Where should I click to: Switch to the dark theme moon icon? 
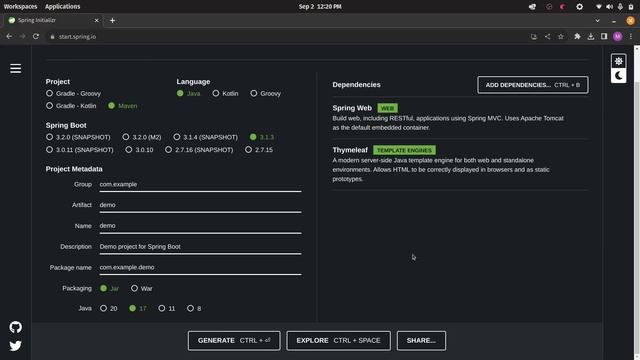coord(618,76)
